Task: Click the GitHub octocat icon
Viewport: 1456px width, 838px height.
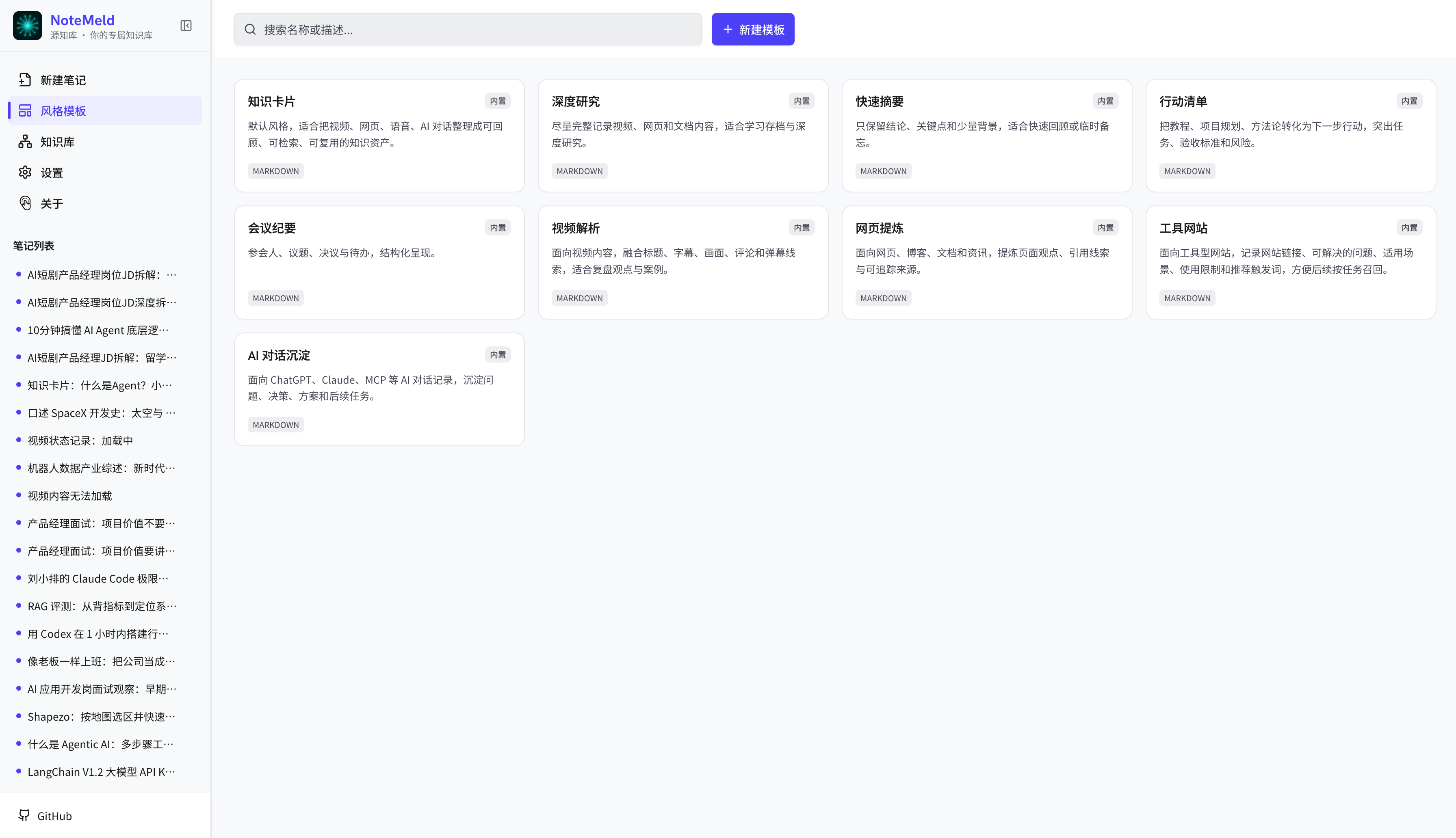Action: [x=24, y=816]
